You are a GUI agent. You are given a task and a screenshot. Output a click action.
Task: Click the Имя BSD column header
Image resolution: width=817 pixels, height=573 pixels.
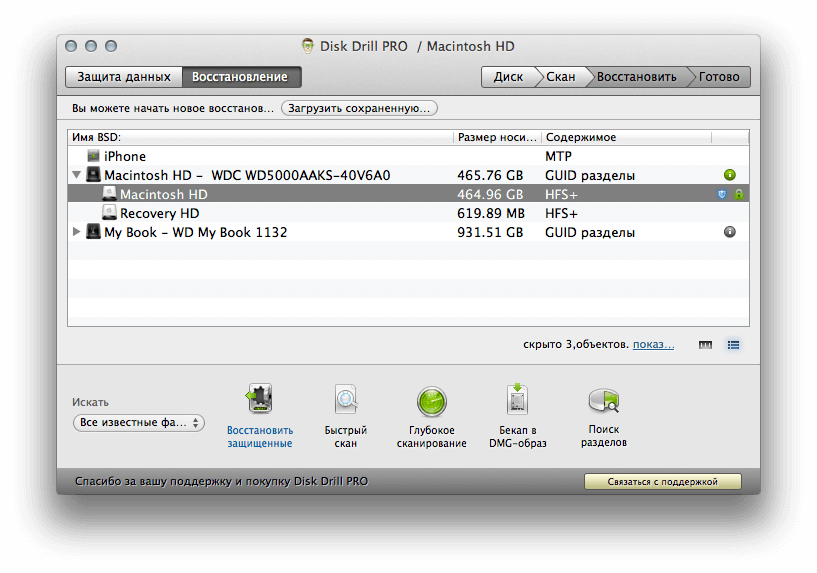[261, 138]
